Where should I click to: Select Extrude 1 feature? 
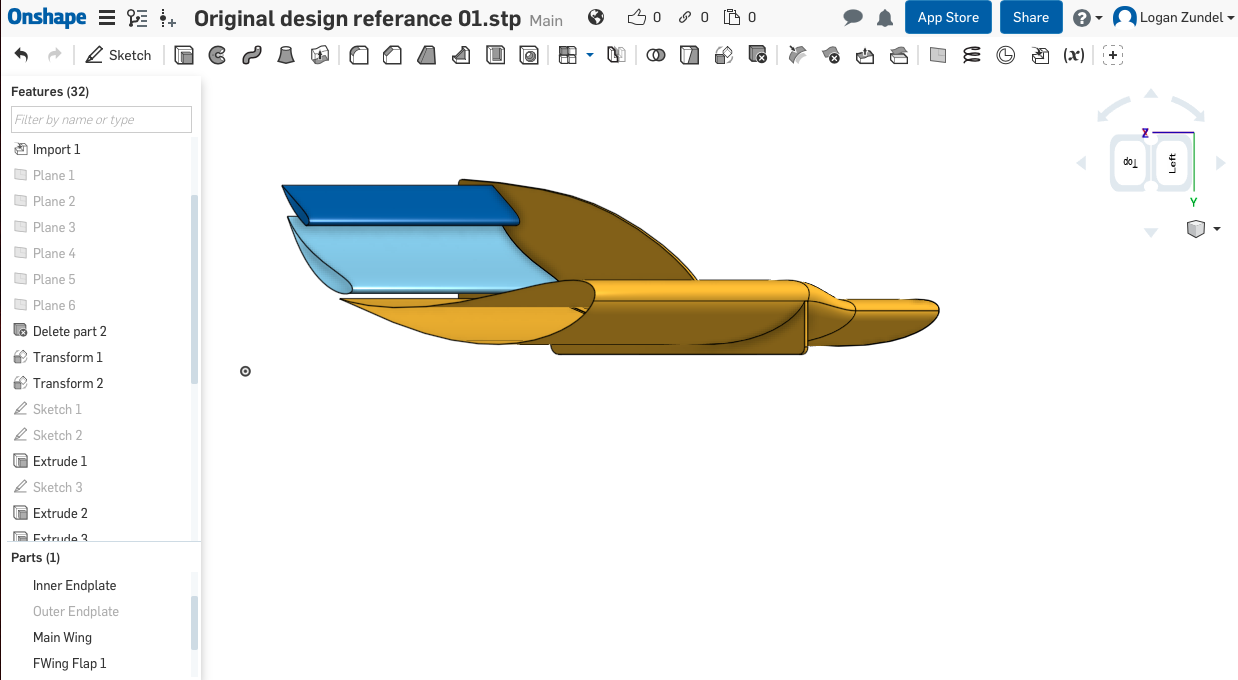(x=60, y=461)
